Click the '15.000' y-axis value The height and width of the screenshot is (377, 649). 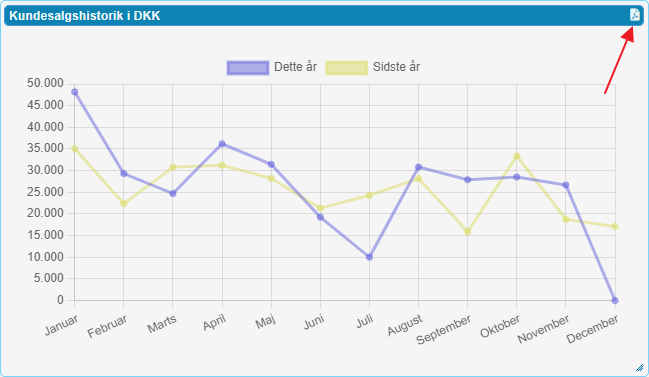coord(46,235)
